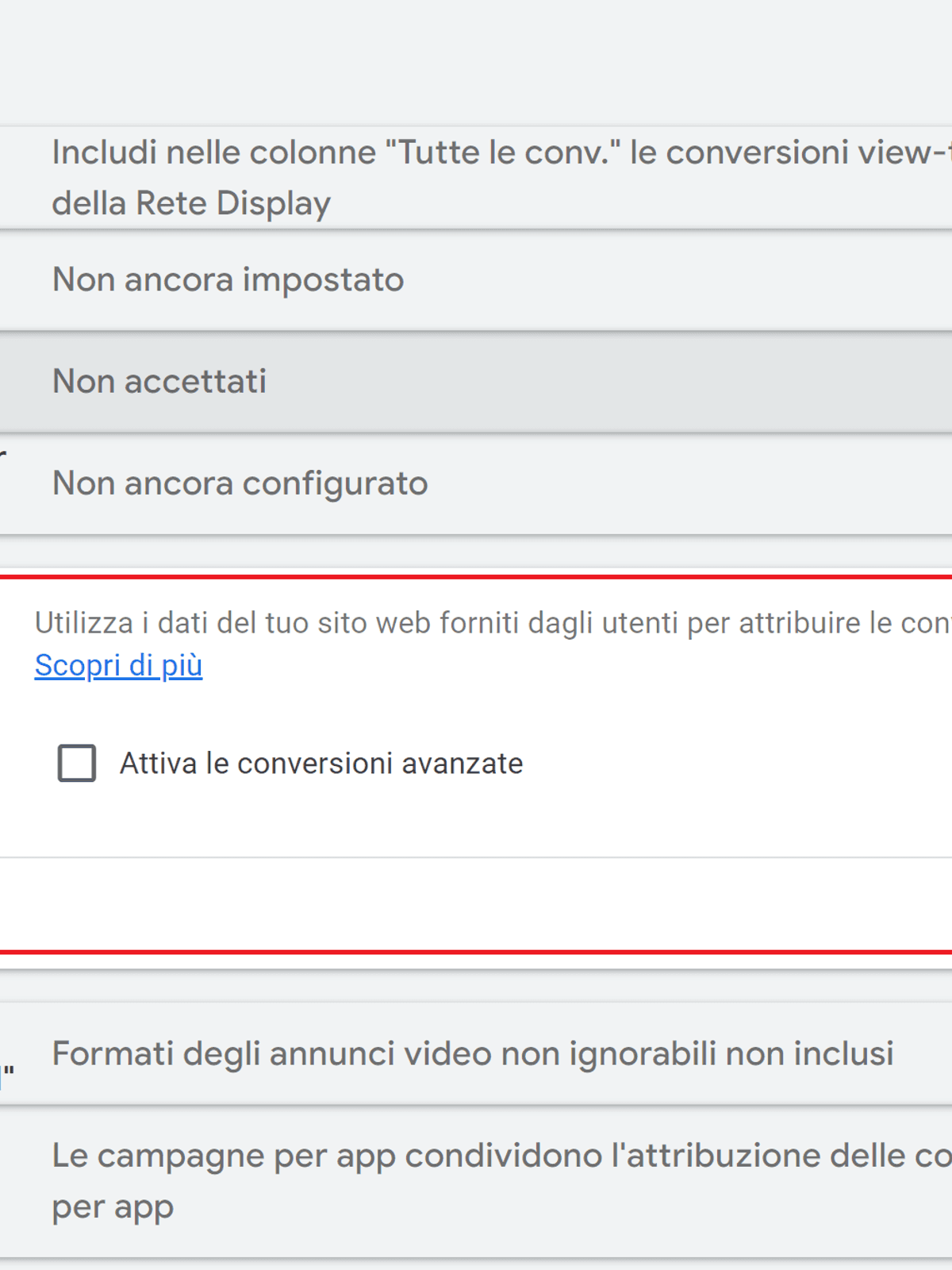Viewport: 952px width, 1270px height.
Task: Click the word "Scopri" in the blue link
Action: point(76,665)
